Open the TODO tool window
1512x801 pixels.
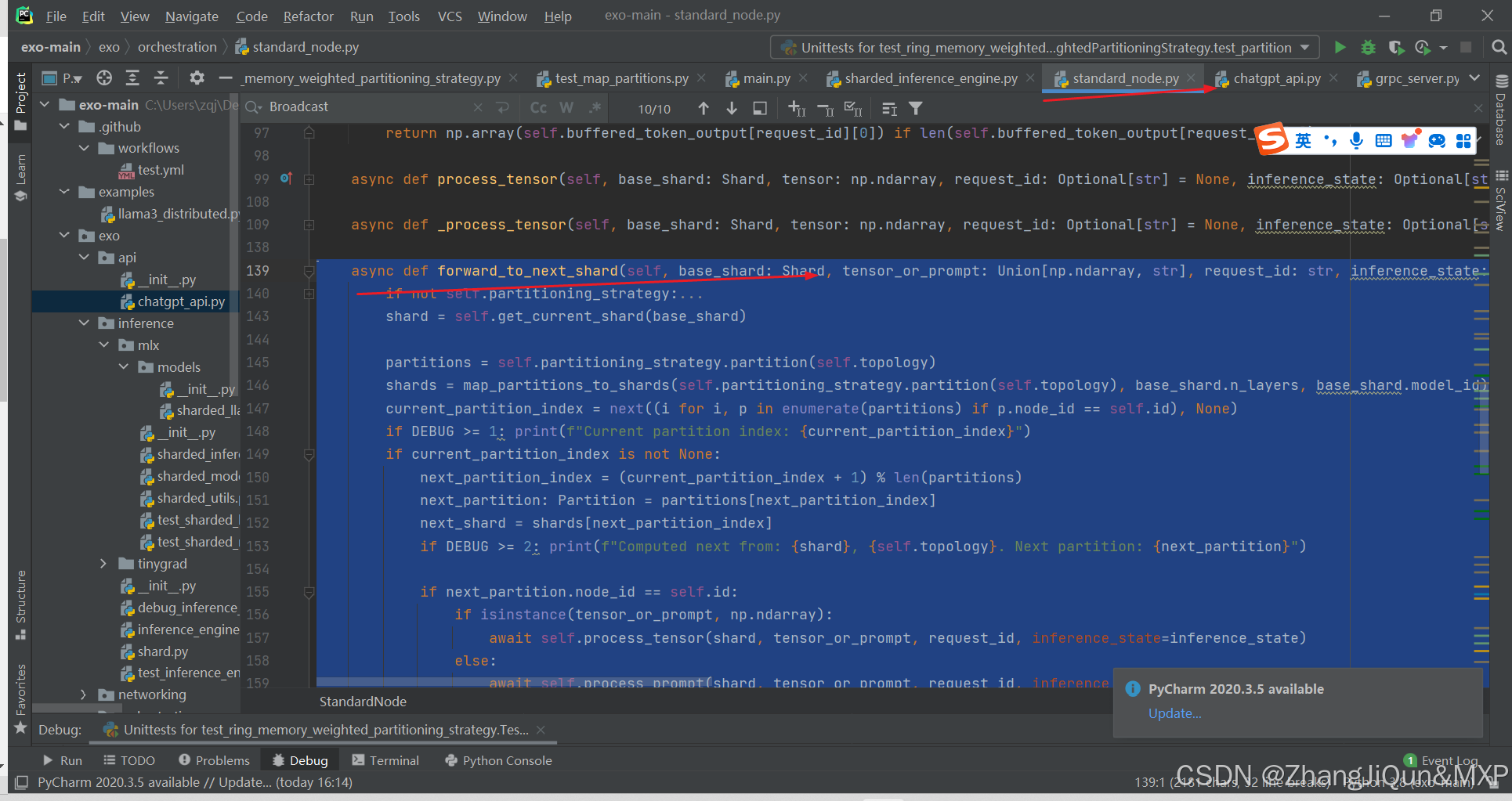tap(129, 760)
